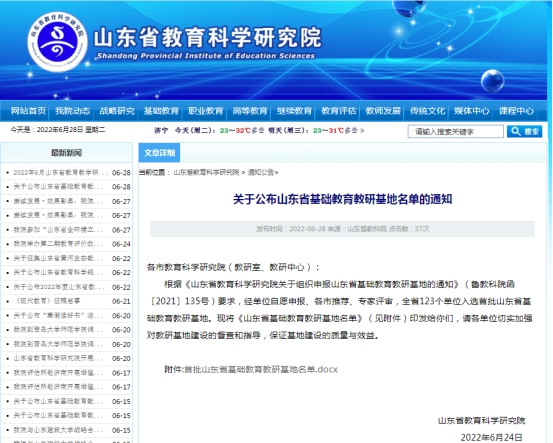Select 基础教育 in the navigation bar
Viewport: 553px width, 443px height.
(161, 111)
